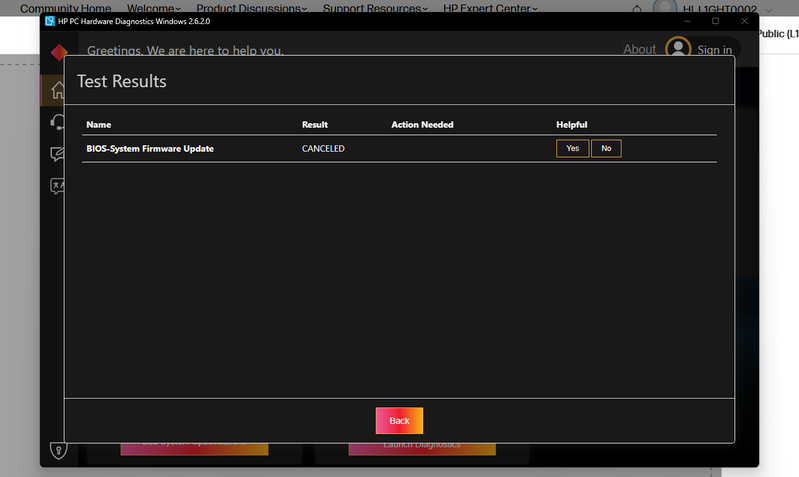Open Community Home in browser behind

(65, 8)
